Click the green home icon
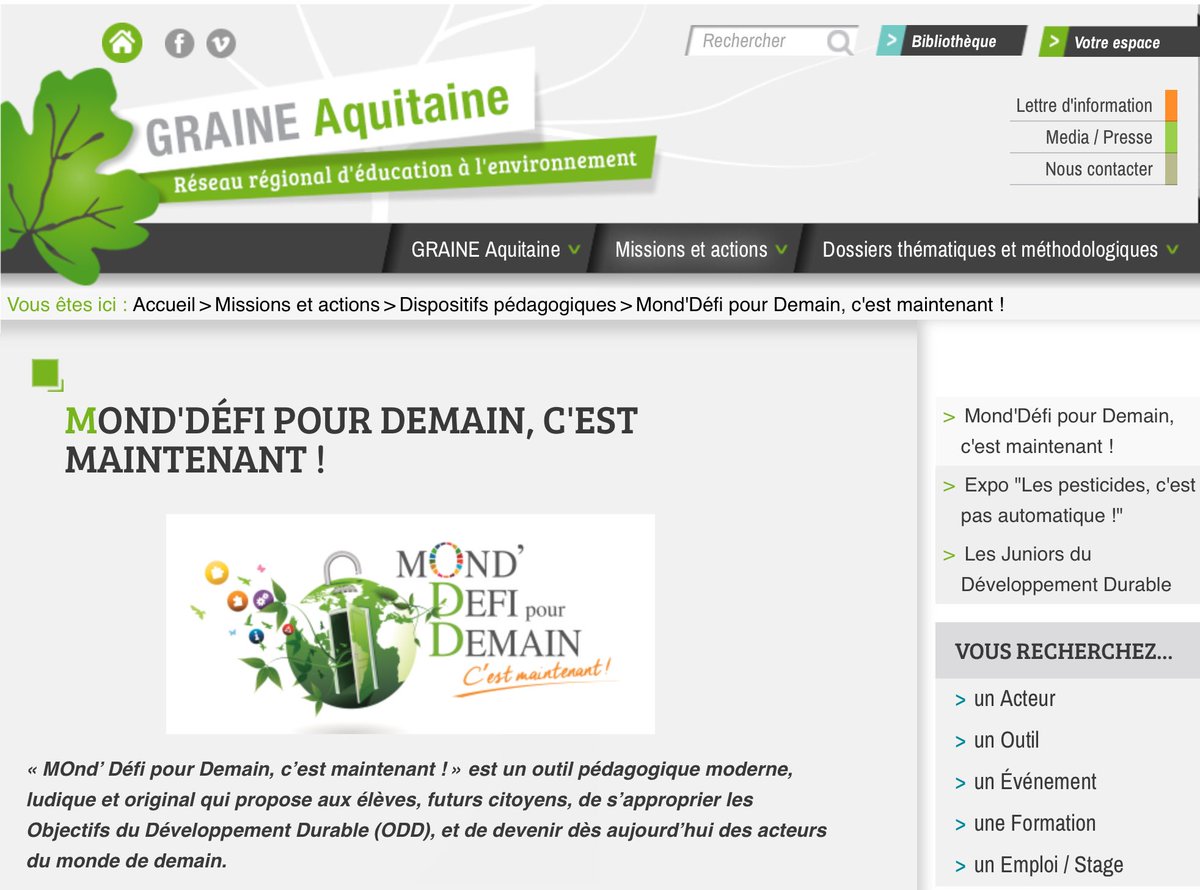 (x=122, y=42)
